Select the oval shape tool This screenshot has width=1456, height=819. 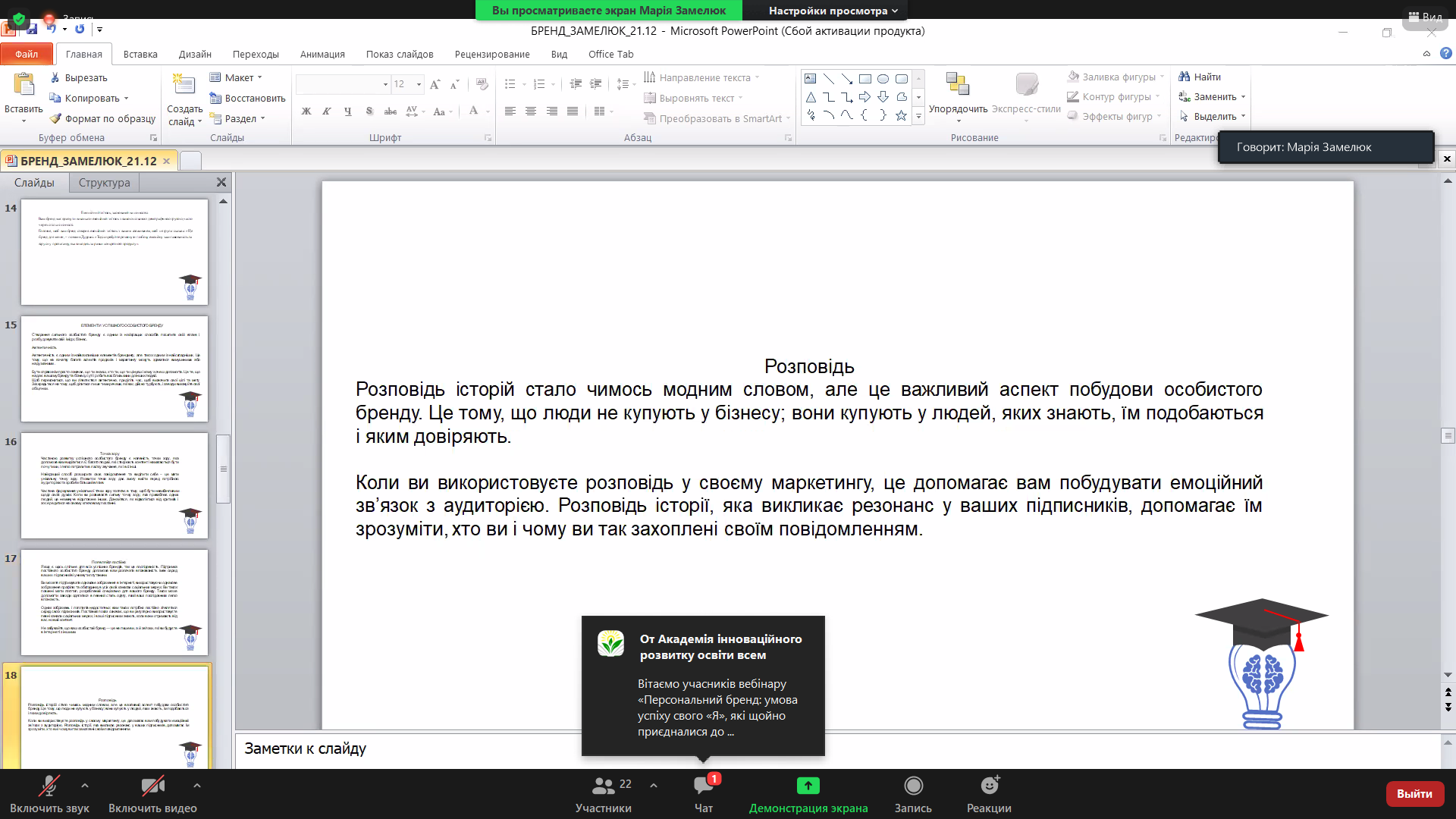coord(883,79)
